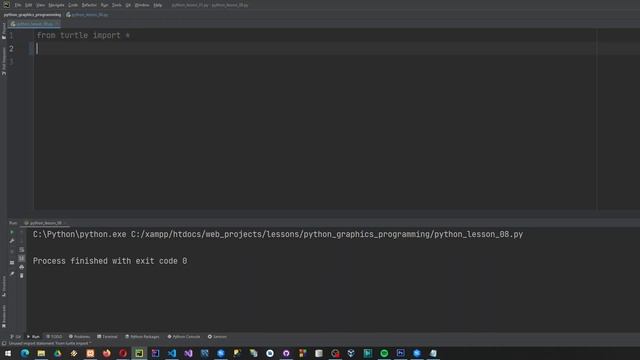Select python_graphics_programming breadcrumb
Viewport: 640px width, 360px height.
click(32, 15)
